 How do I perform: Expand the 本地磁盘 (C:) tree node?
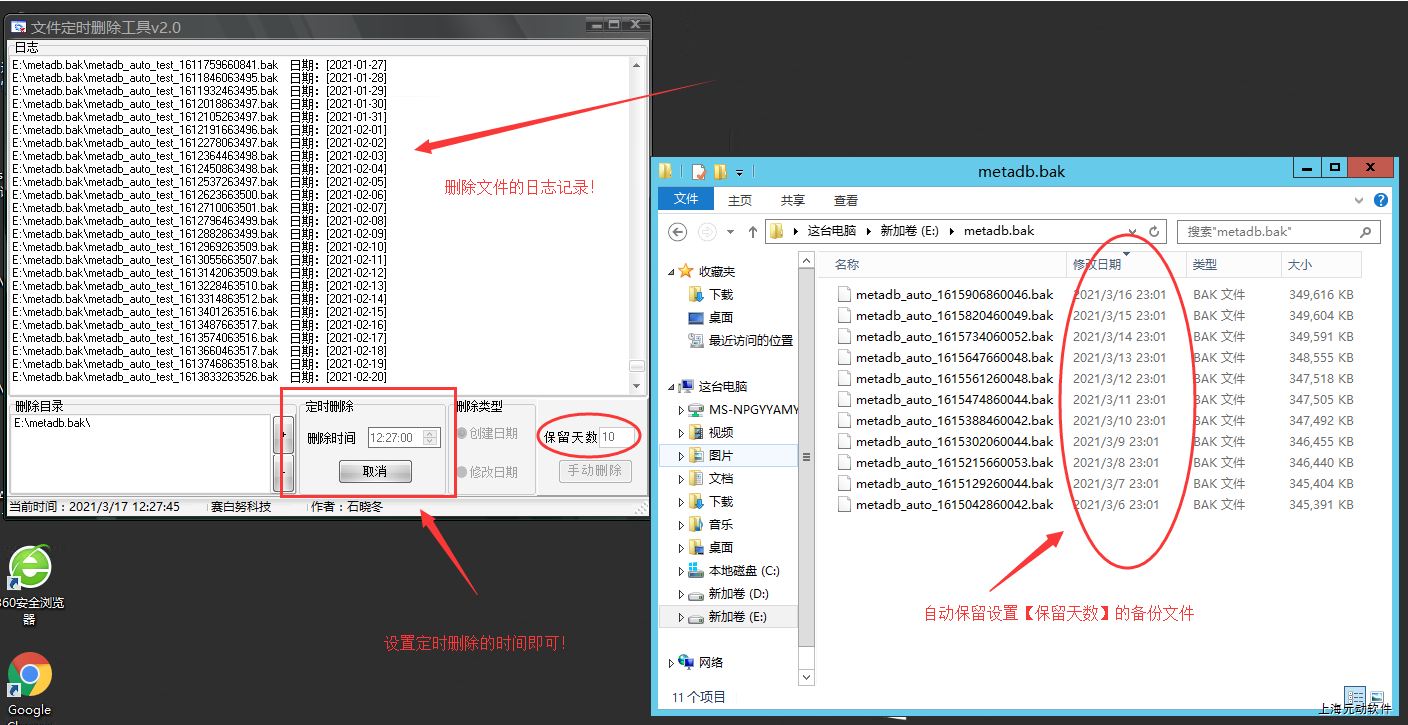point(681,572)
